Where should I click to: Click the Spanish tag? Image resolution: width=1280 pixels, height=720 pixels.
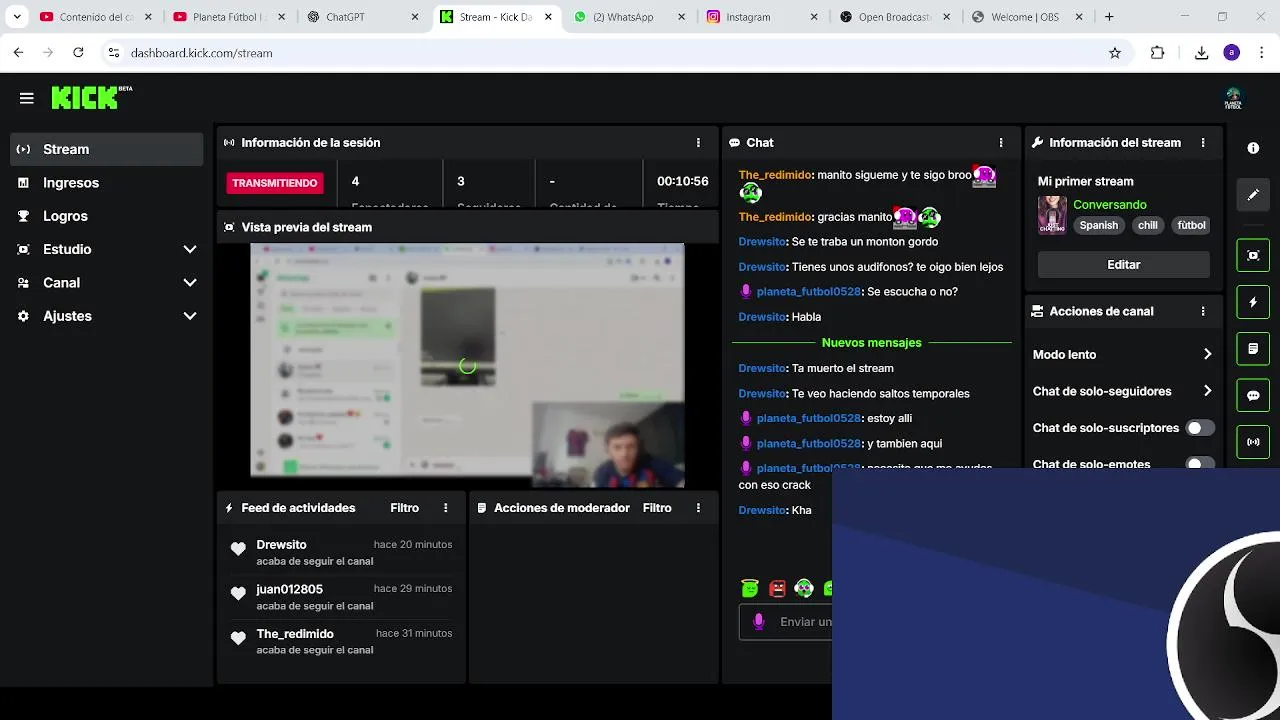click(1098, 226)
